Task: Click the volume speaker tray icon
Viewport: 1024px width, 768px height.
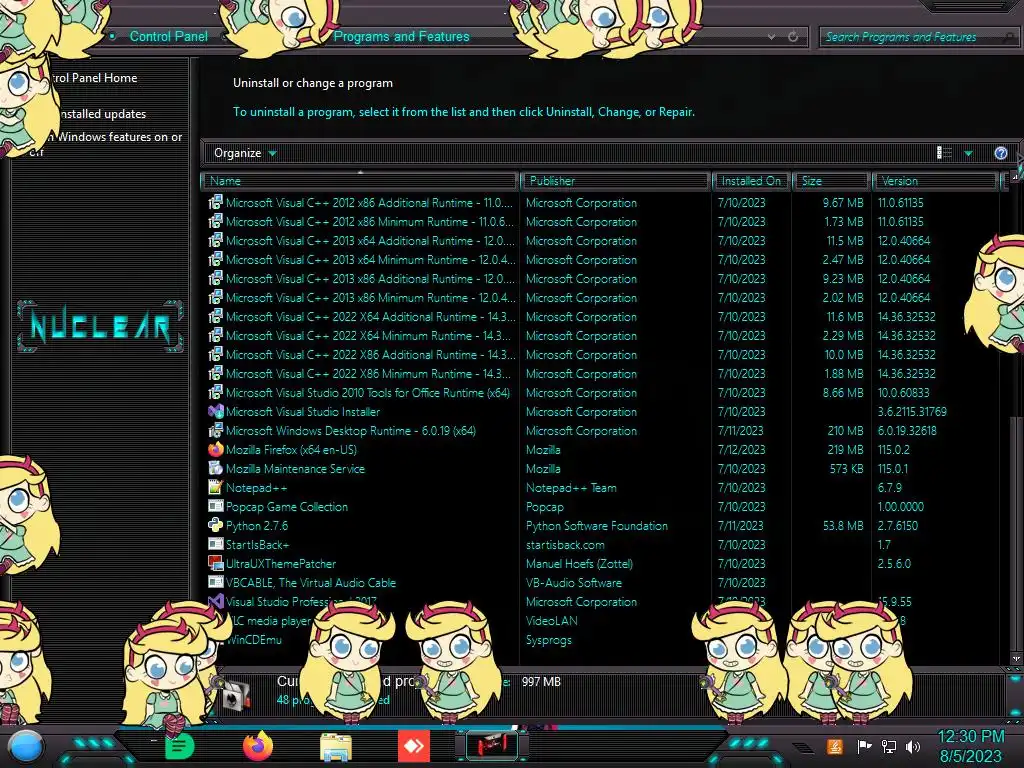Action: tap(913, 746)
